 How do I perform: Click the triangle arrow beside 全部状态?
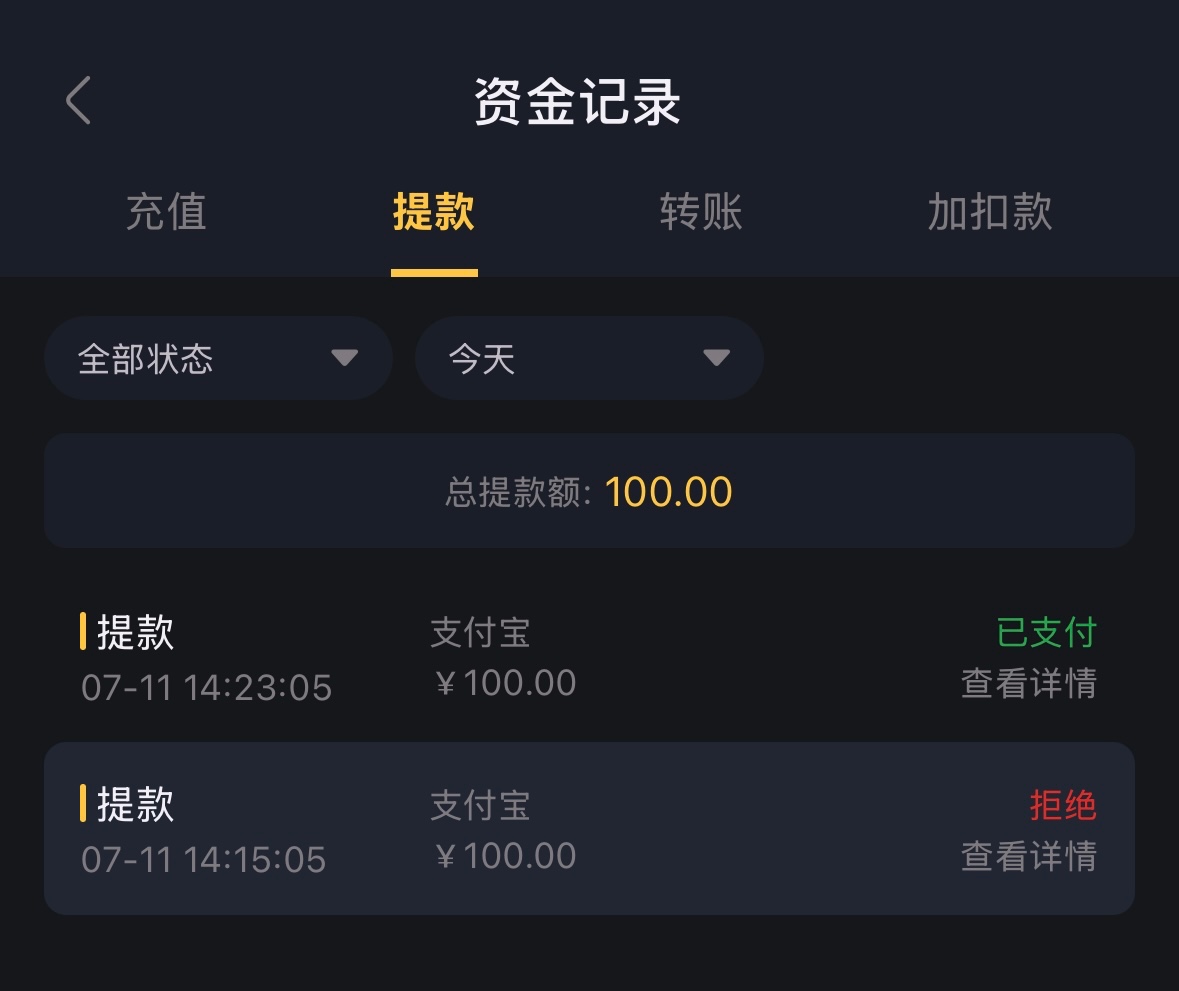(x=345, y=358)
